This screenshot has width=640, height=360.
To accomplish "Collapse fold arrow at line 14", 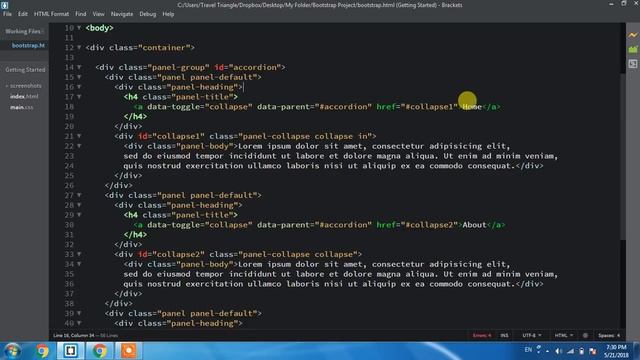I will pos(79,67).
